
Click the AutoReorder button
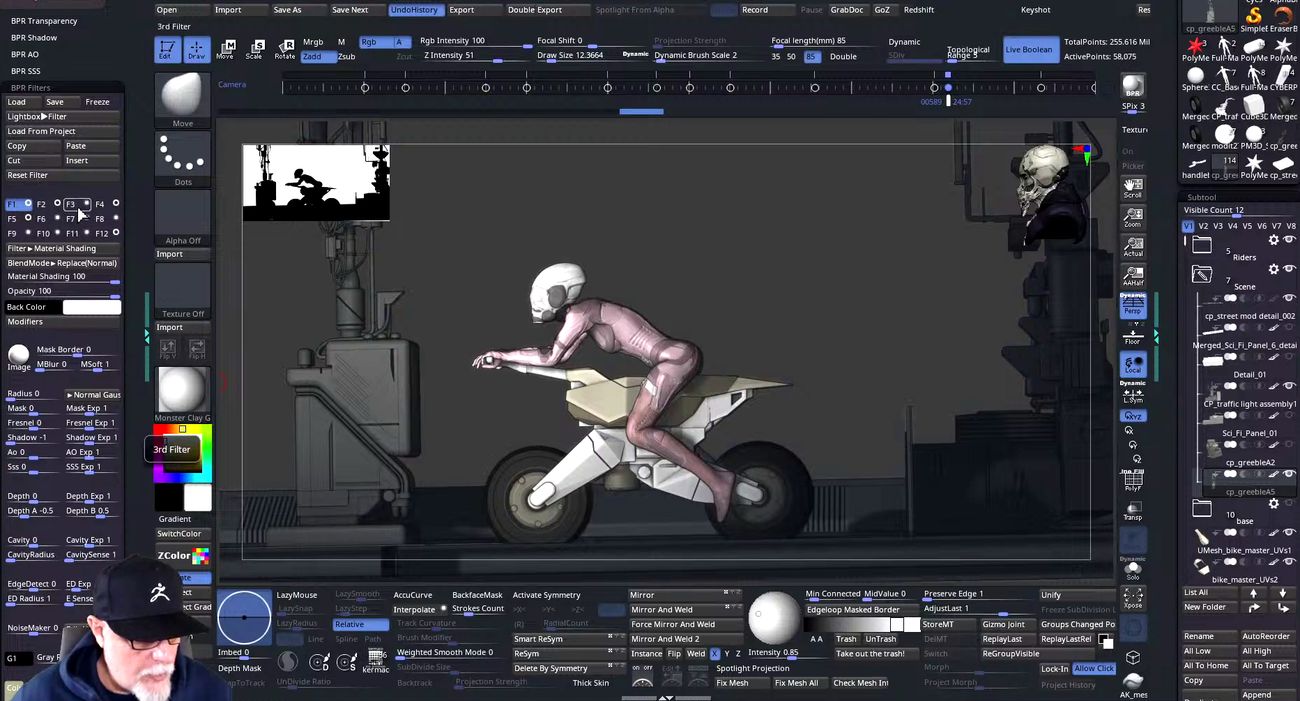click(1266, 636)
